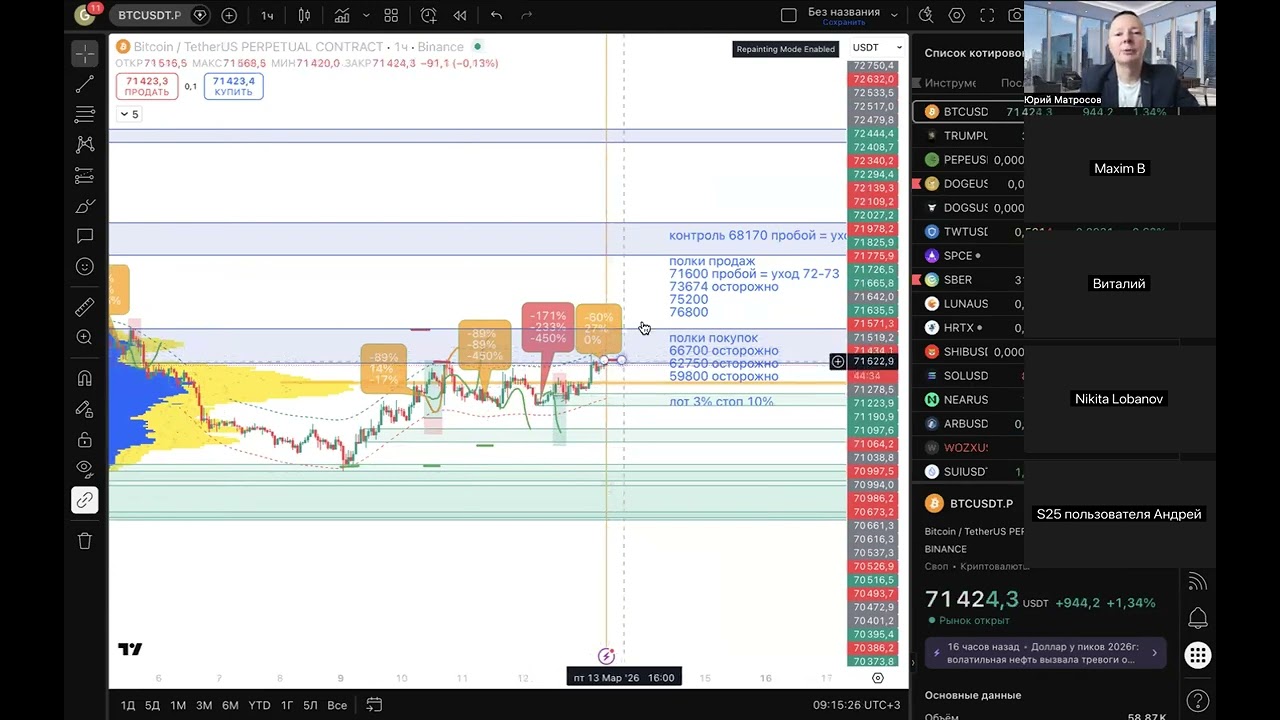This screenshot has height=720, width=1280.
Task: Open the emoji icons tool
Action: point(85,267)
